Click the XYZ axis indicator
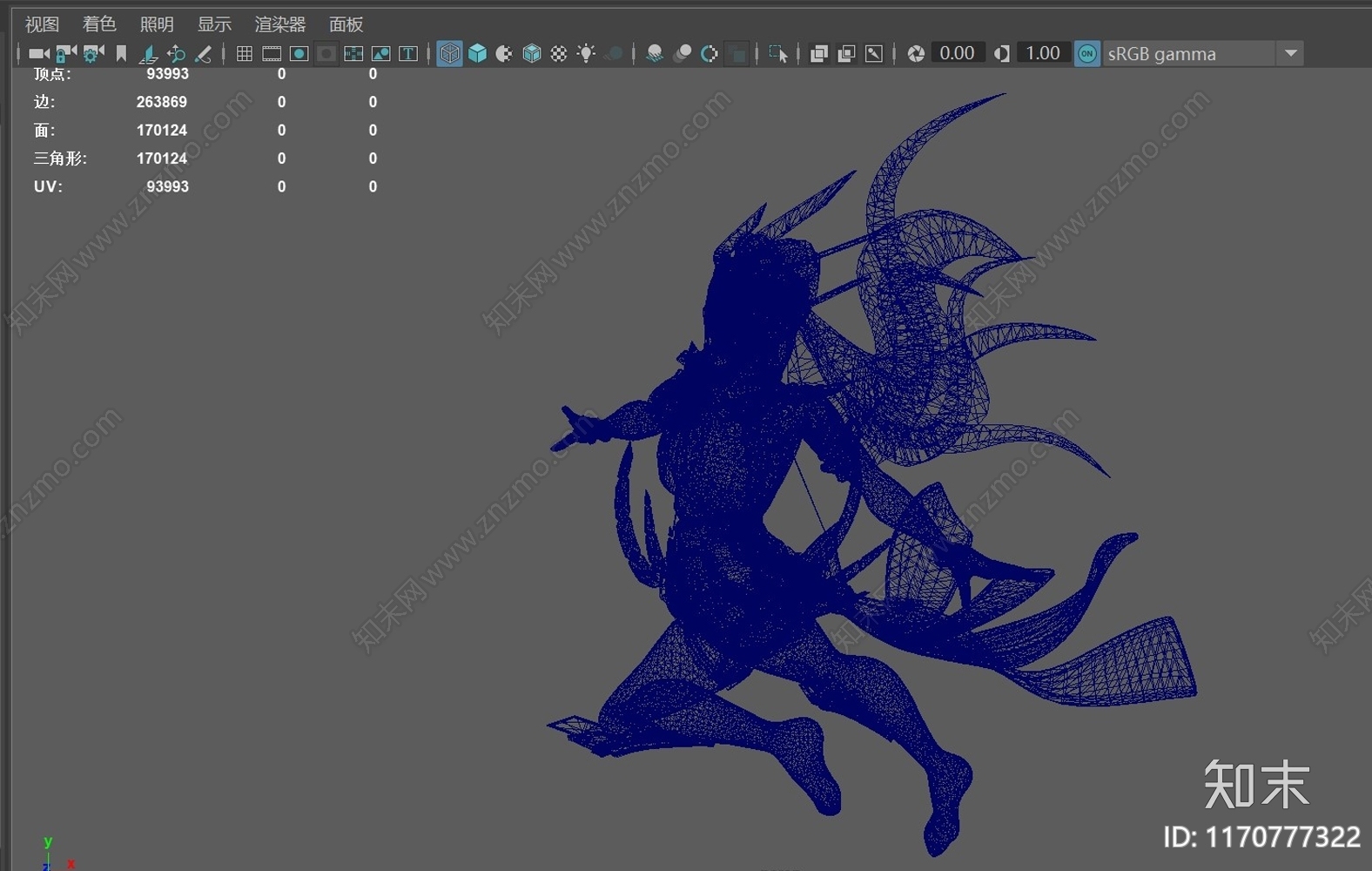 [x=57, y=854]
